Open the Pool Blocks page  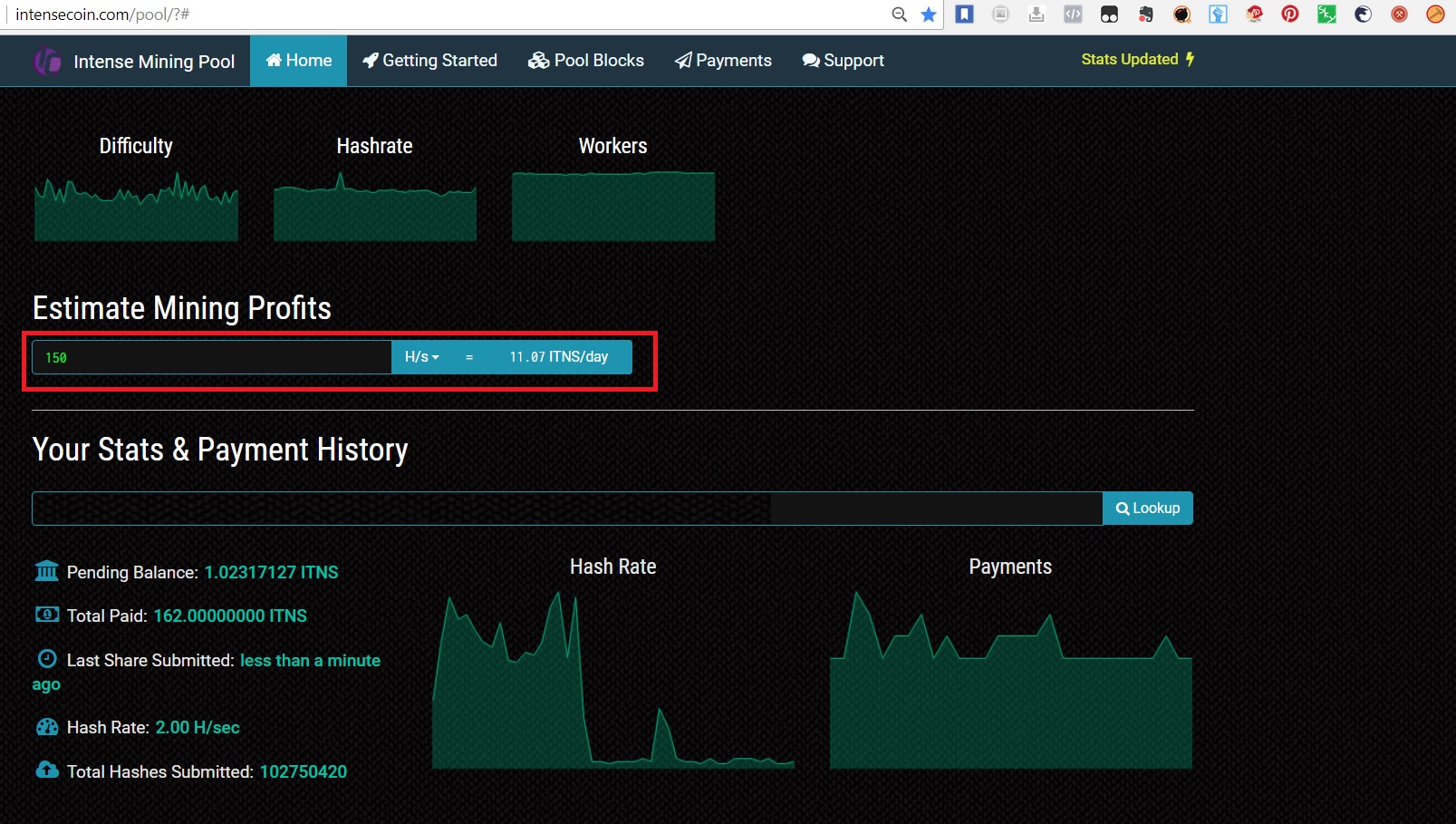586,61
